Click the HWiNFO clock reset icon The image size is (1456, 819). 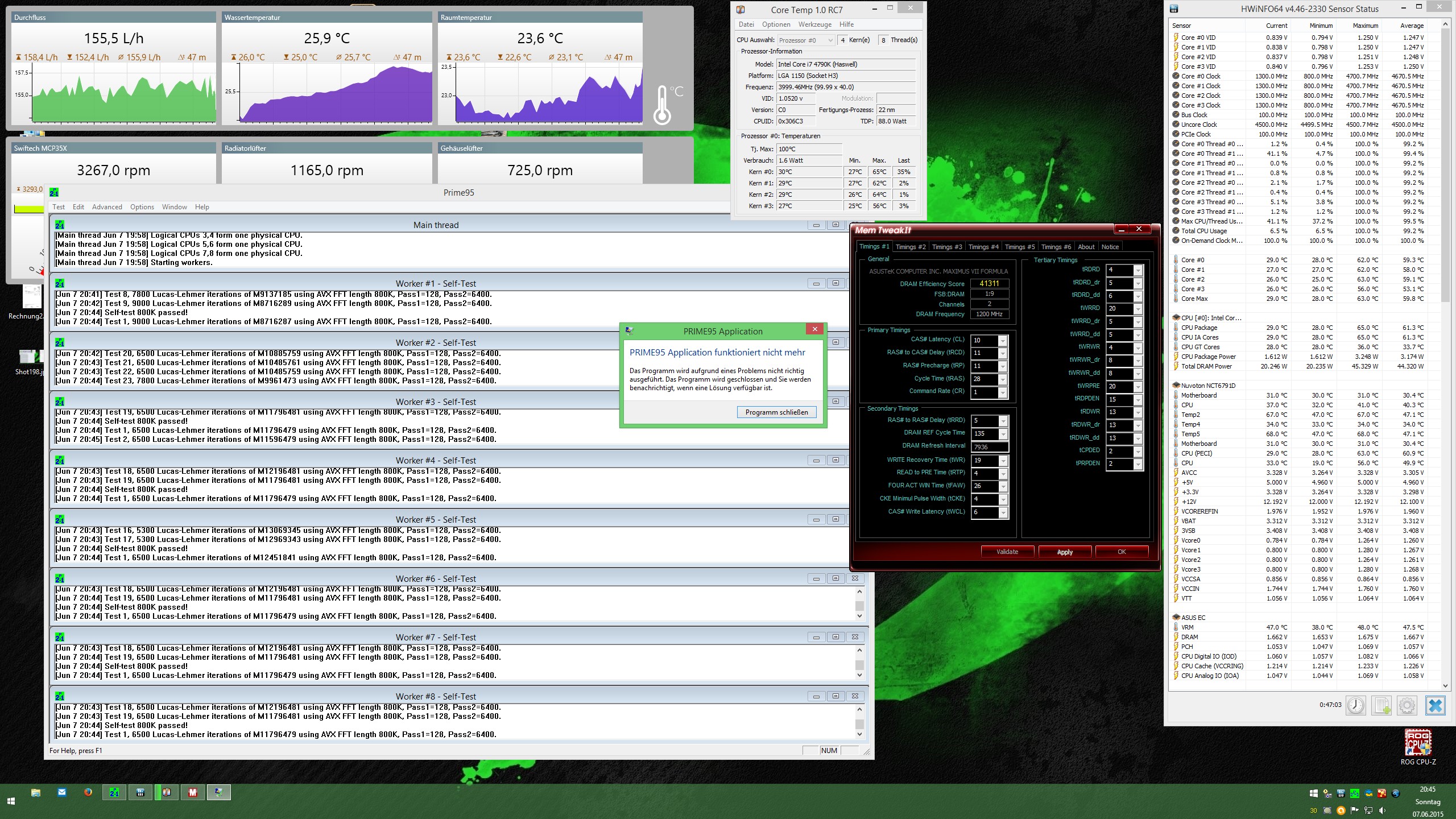click(1356, 706)
